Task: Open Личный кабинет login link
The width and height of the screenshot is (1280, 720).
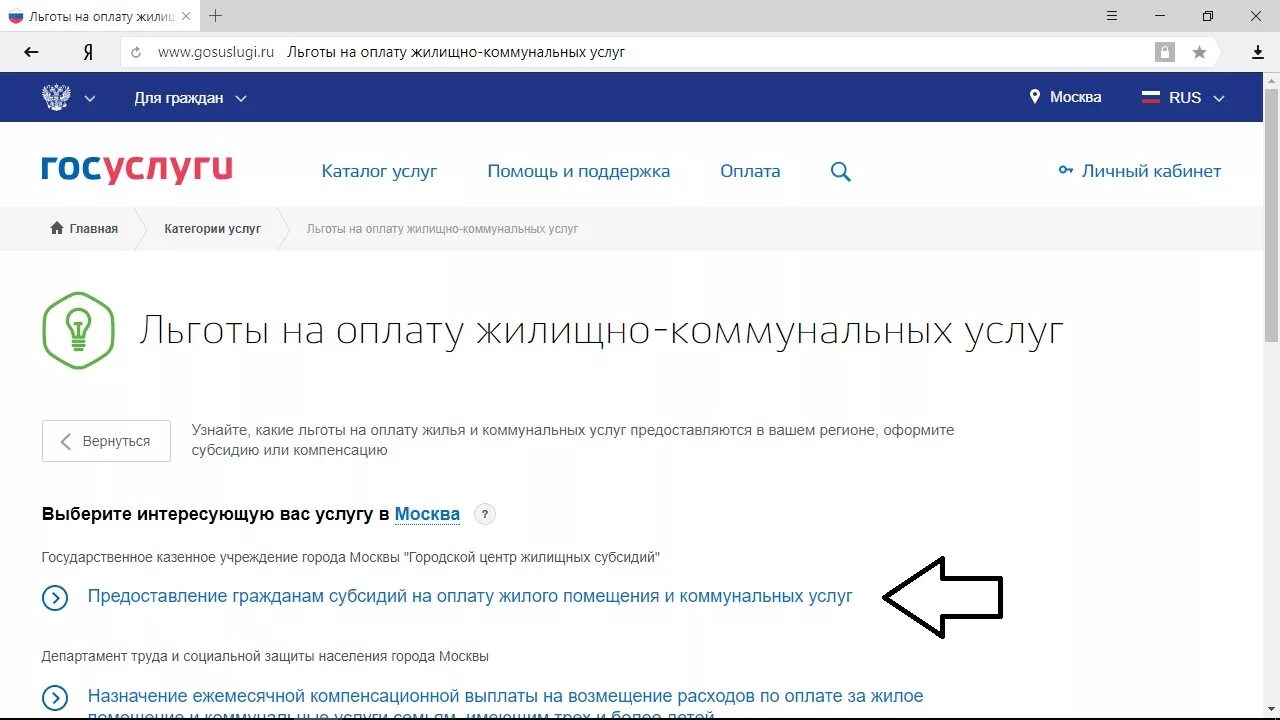Action: click(1140, 171)
